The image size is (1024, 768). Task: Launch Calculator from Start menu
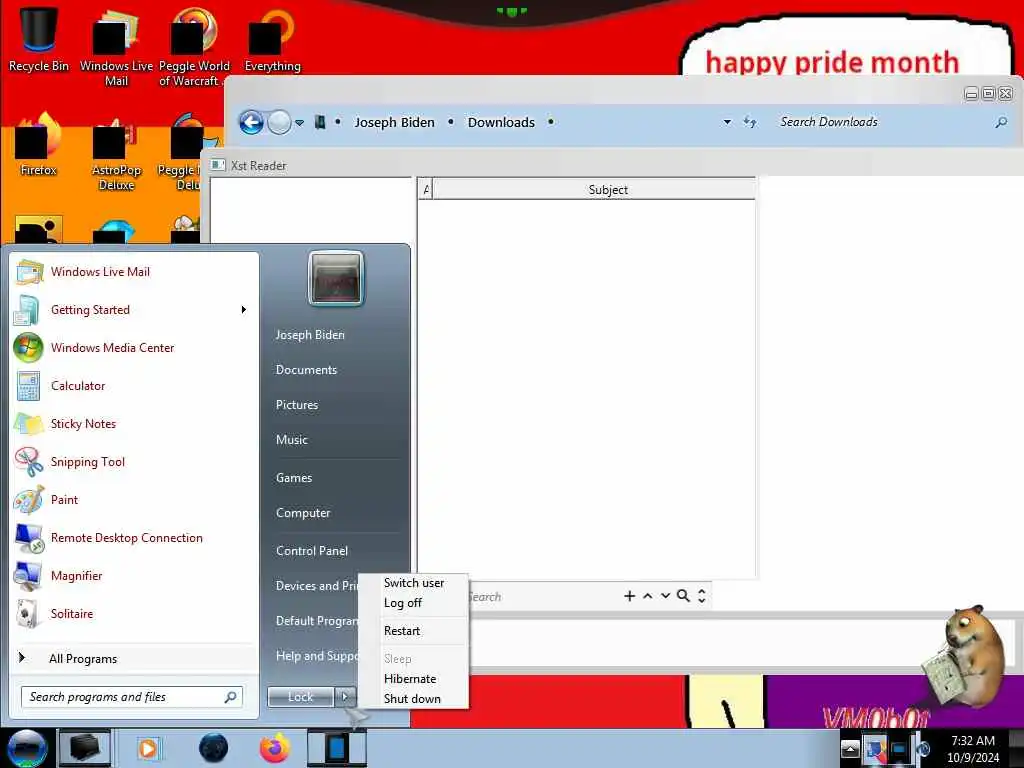click(x=134, y=385)
